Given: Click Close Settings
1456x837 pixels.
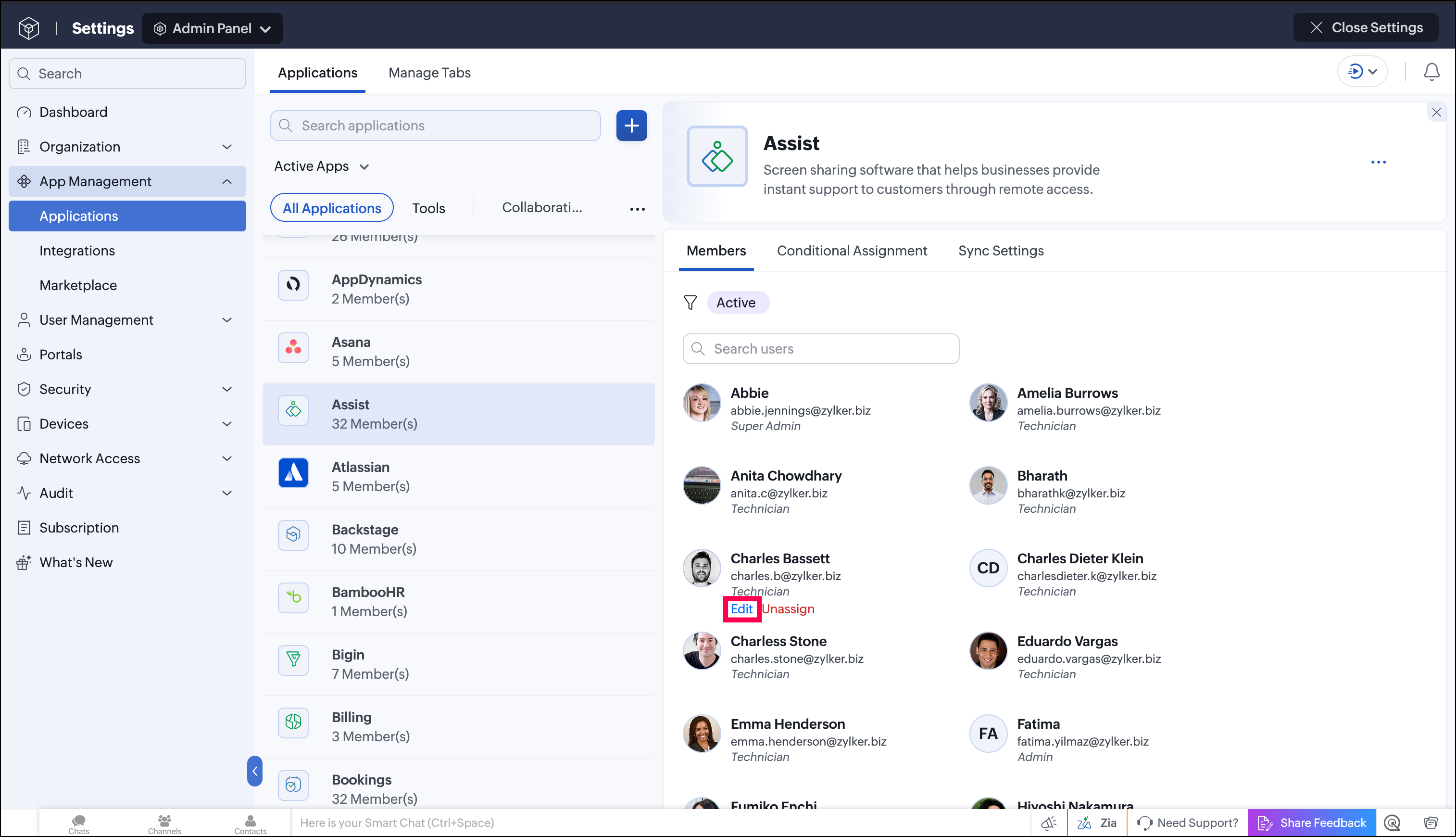Looking at the screenshot, I should pos(1366,27).
